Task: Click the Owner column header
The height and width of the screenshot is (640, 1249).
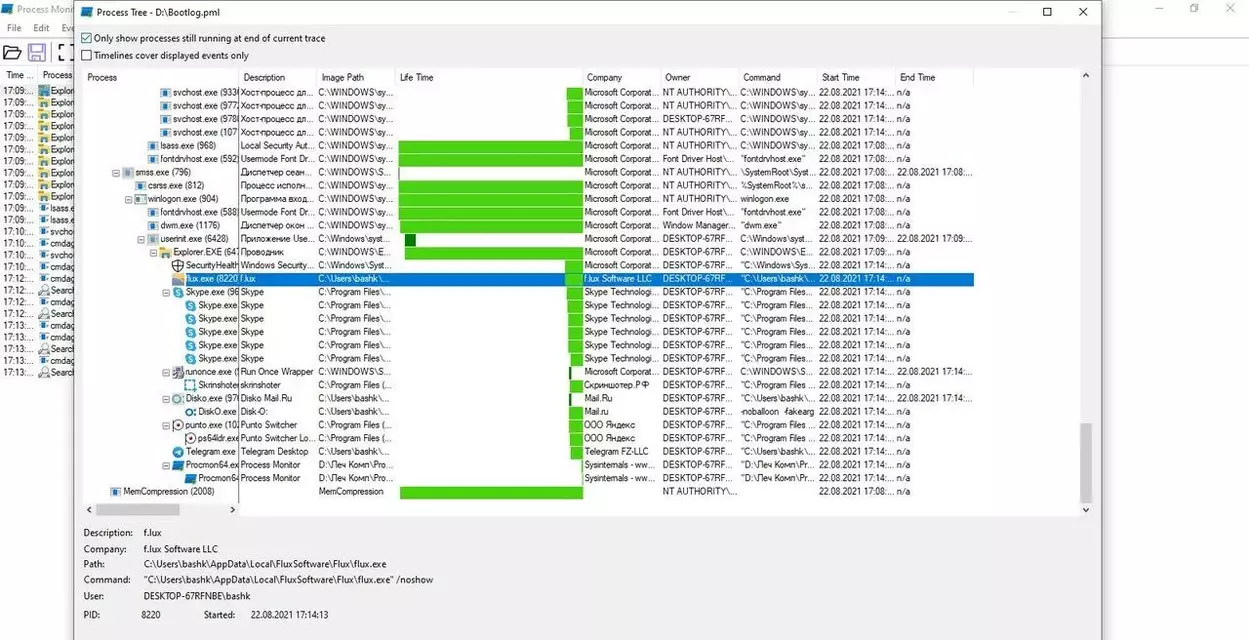Action: pyautogui.click(x=699, y=77)
